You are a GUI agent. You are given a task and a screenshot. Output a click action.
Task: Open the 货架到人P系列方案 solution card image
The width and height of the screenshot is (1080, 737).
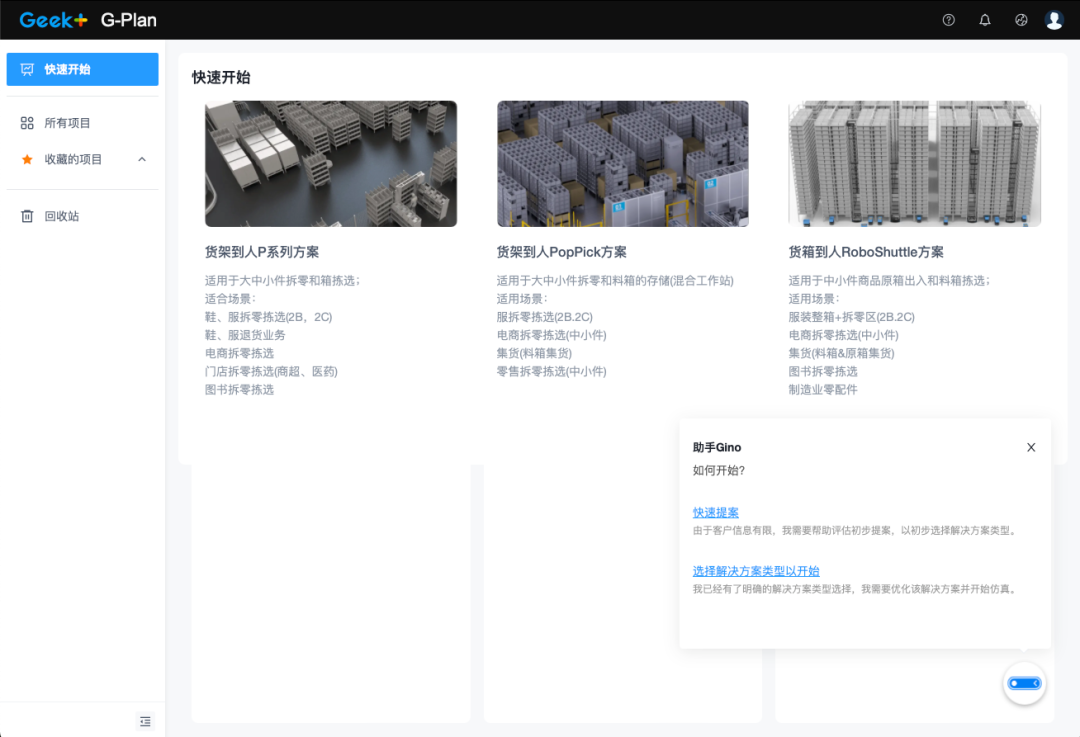[x=331, y=163]
